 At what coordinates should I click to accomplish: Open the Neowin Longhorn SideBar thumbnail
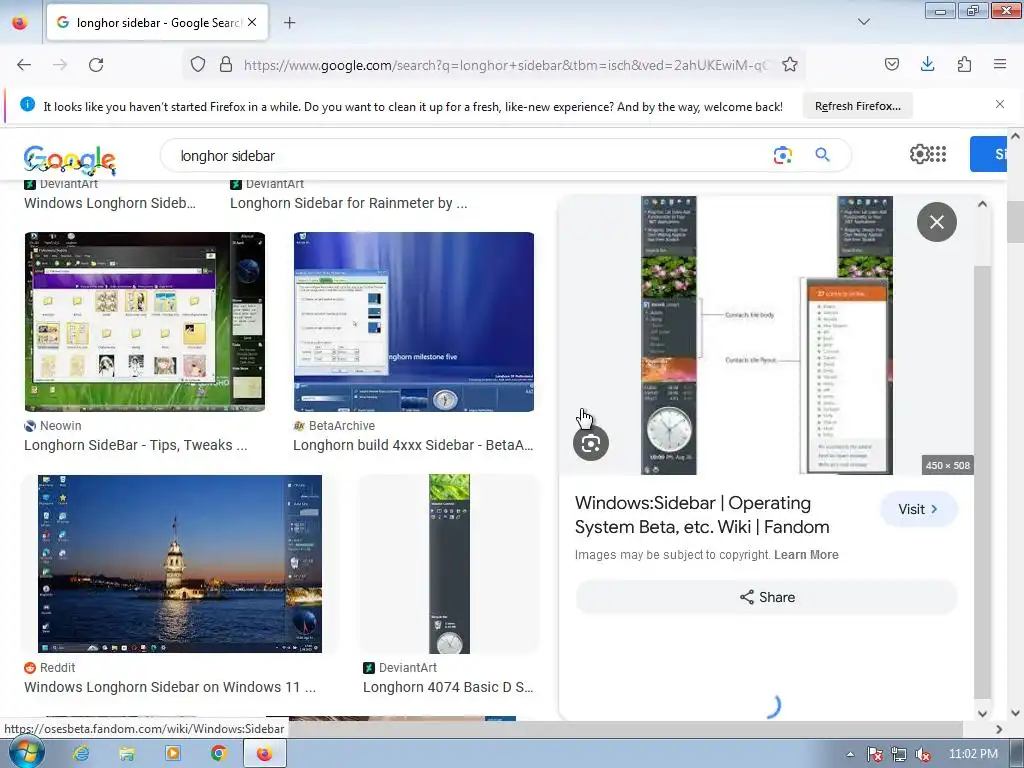click(145, 321)
